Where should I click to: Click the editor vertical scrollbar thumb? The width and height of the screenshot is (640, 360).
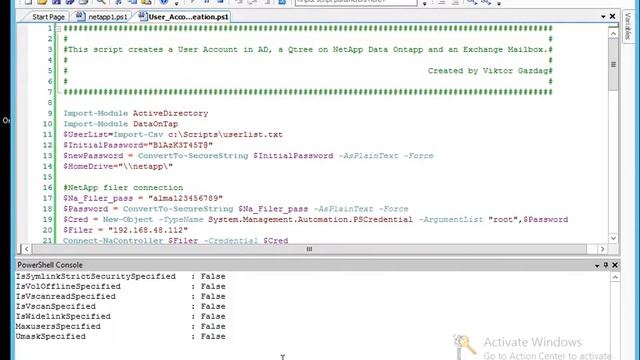613,64
